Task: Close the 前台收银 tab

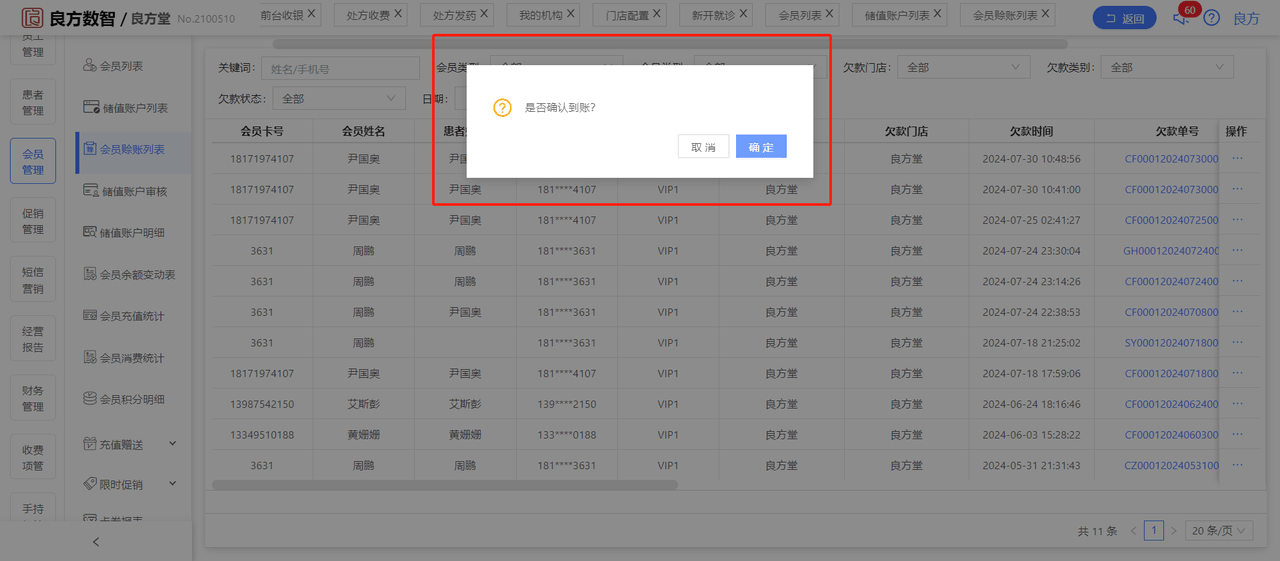Action: [x=311, y=14]
